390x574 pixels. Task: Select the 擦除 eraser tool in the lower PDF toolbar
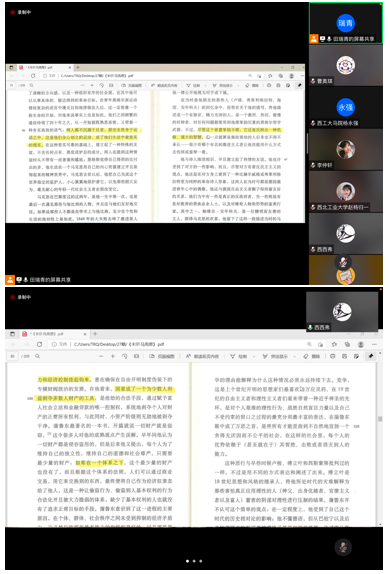coord(312,356)
